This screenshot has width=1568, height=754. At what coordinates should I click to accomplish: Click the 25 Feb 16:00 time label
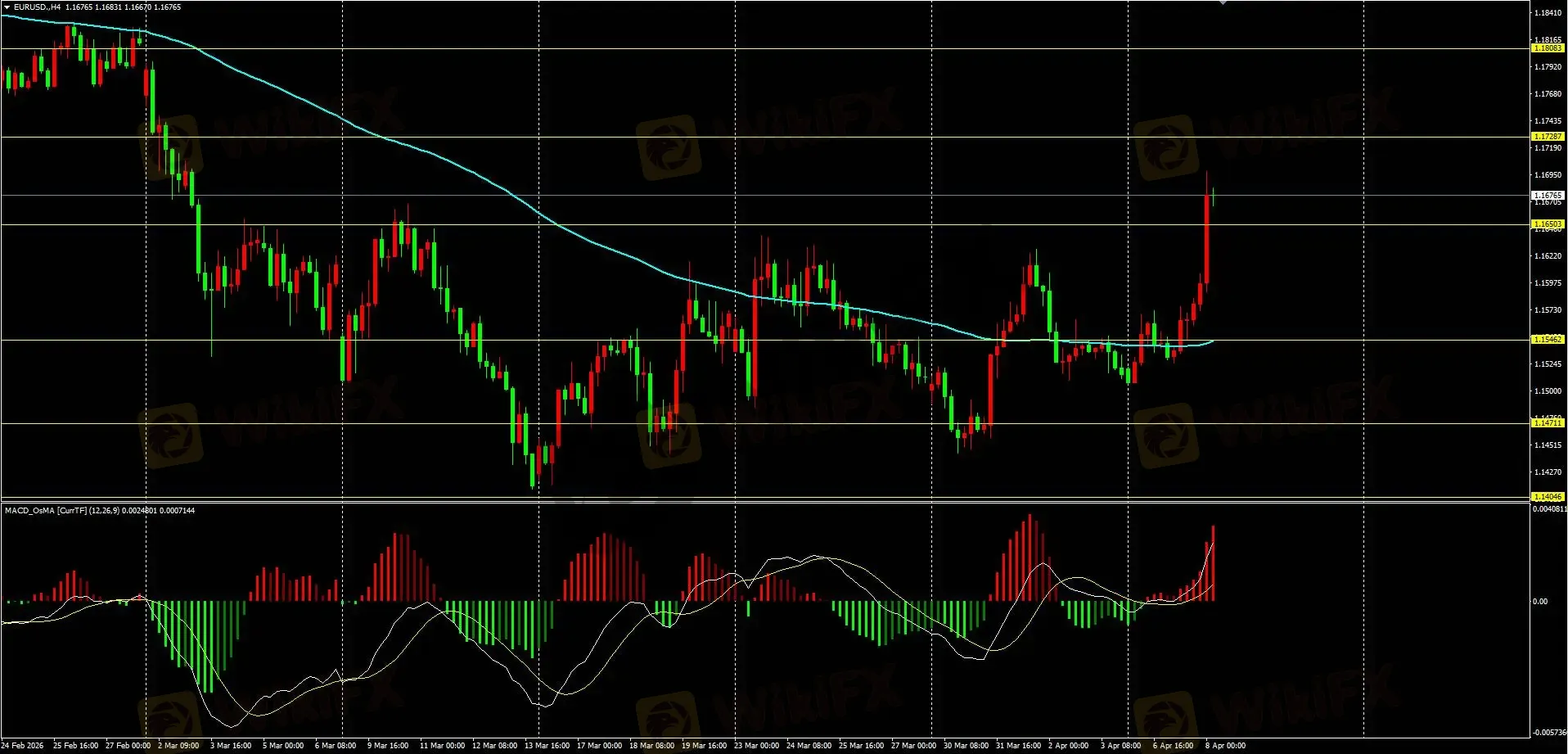75,746
